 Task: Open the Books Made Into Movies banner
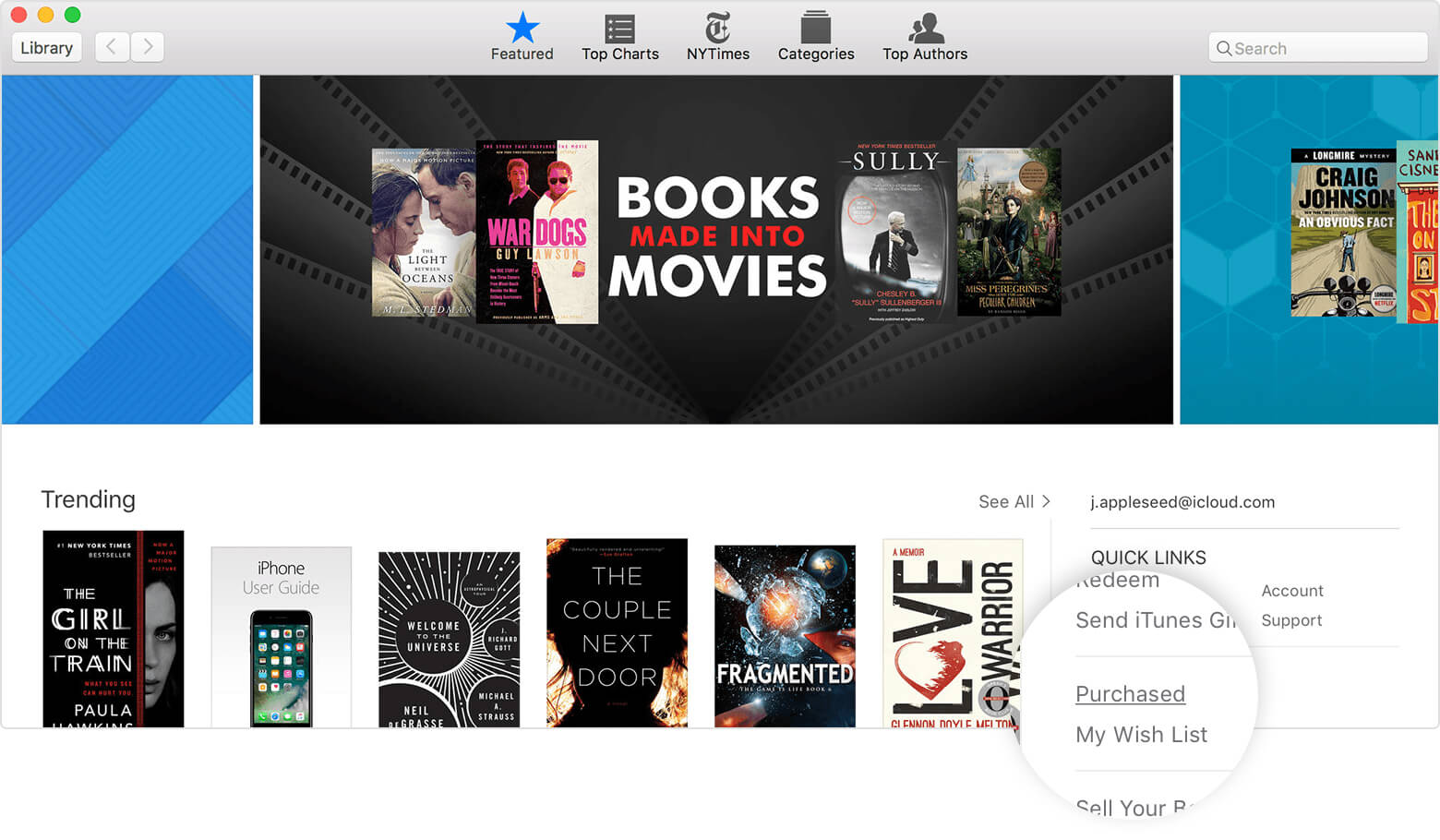tap(716, 249)
